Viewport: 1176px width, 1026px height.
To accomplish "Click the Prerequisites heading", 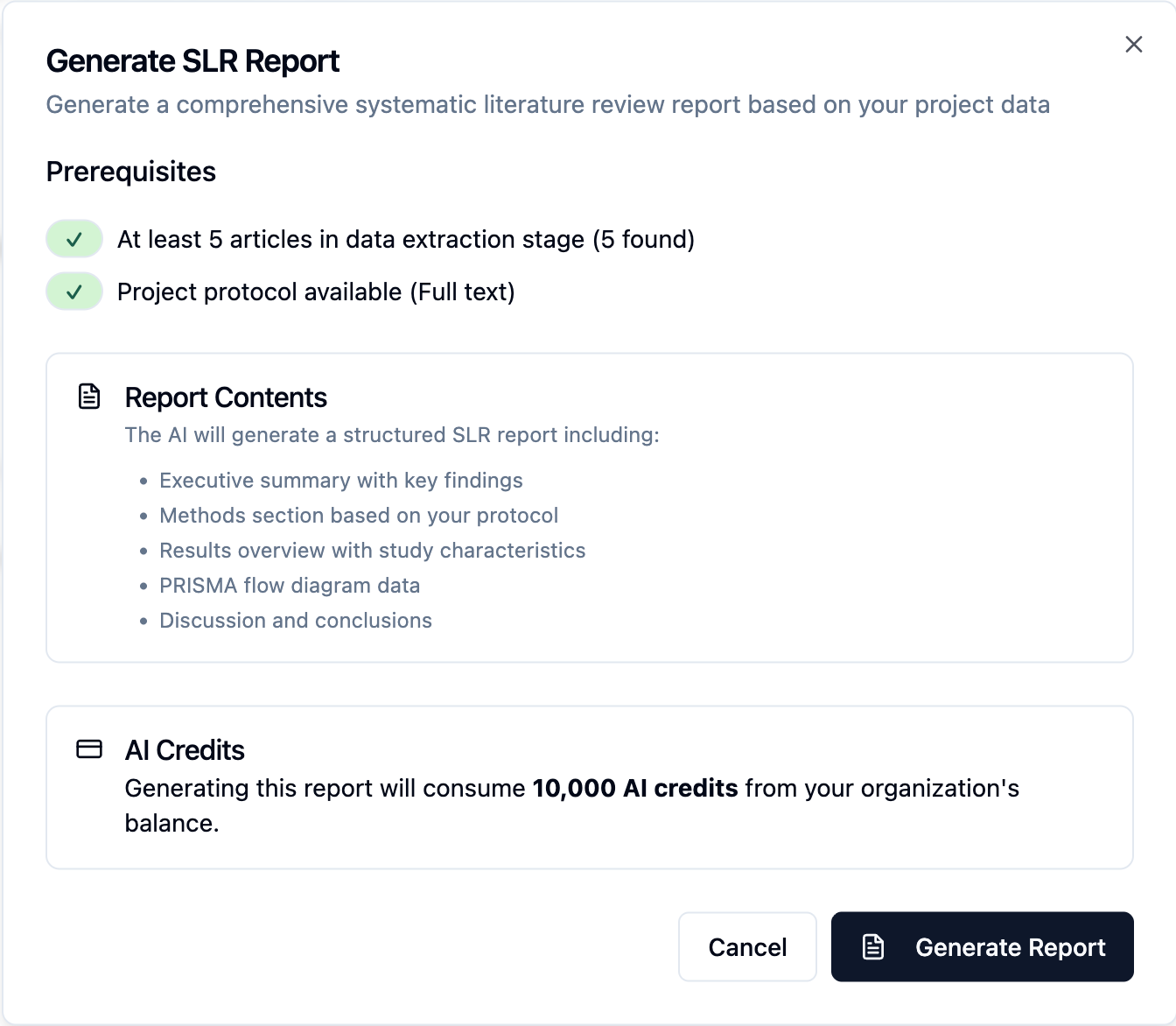I will (x=131, y=172).
